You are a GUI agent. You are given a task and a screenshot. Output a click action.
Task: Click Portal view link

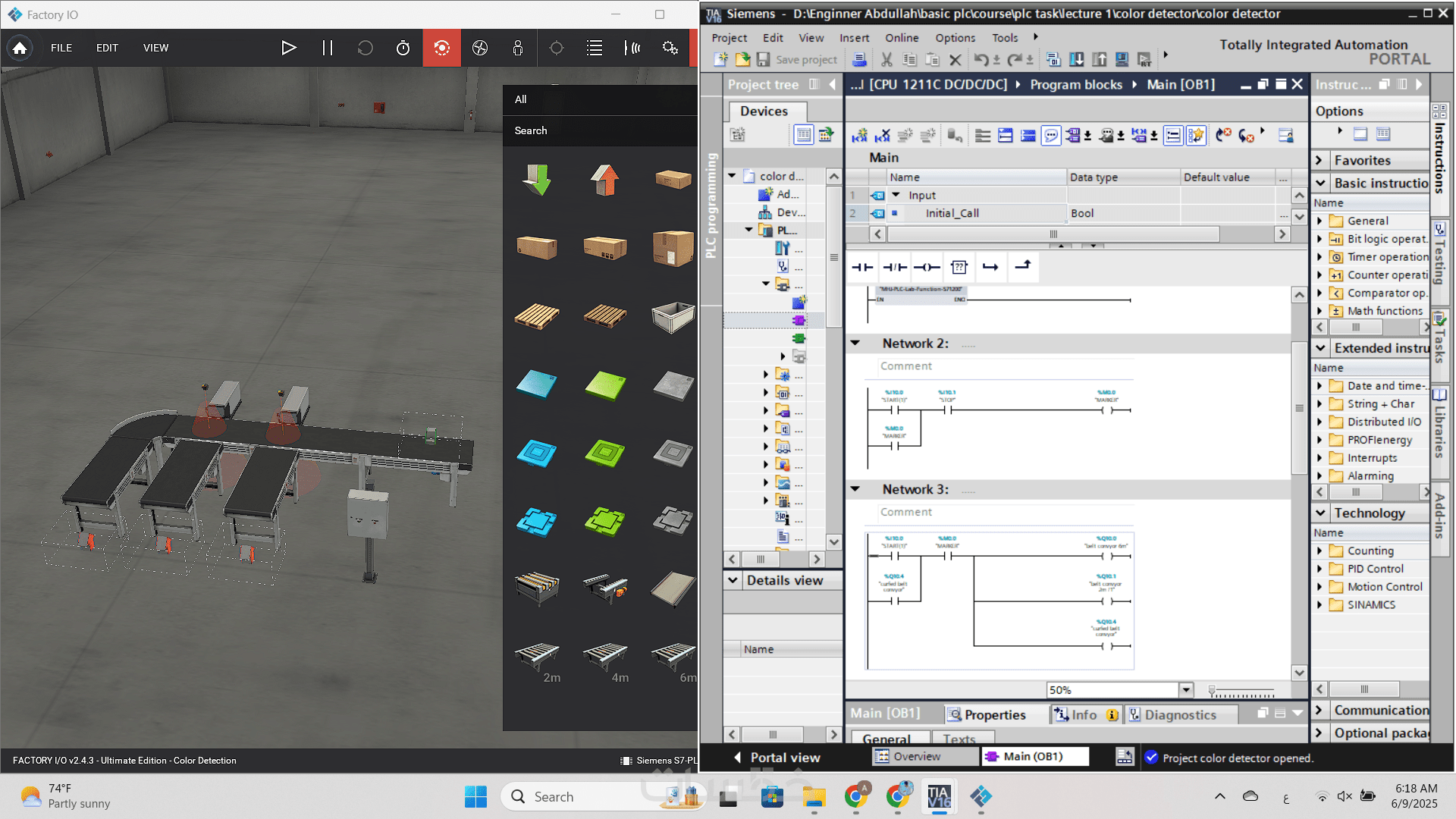(784, 757)
